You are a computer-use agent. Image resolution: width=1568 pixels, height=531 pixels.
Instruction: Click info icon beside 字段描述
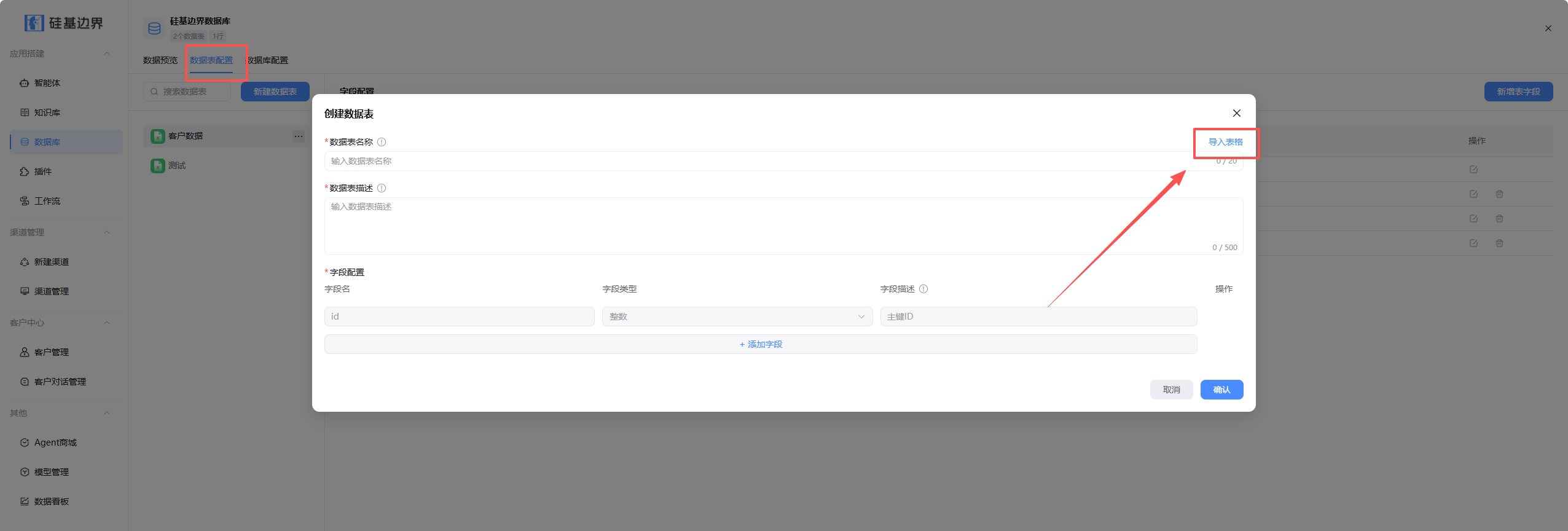923,289
